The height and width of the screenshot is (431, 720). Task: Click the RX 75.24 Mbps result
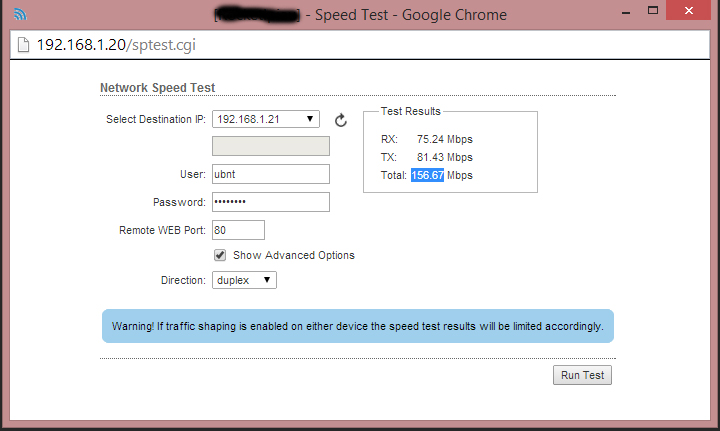444,139
